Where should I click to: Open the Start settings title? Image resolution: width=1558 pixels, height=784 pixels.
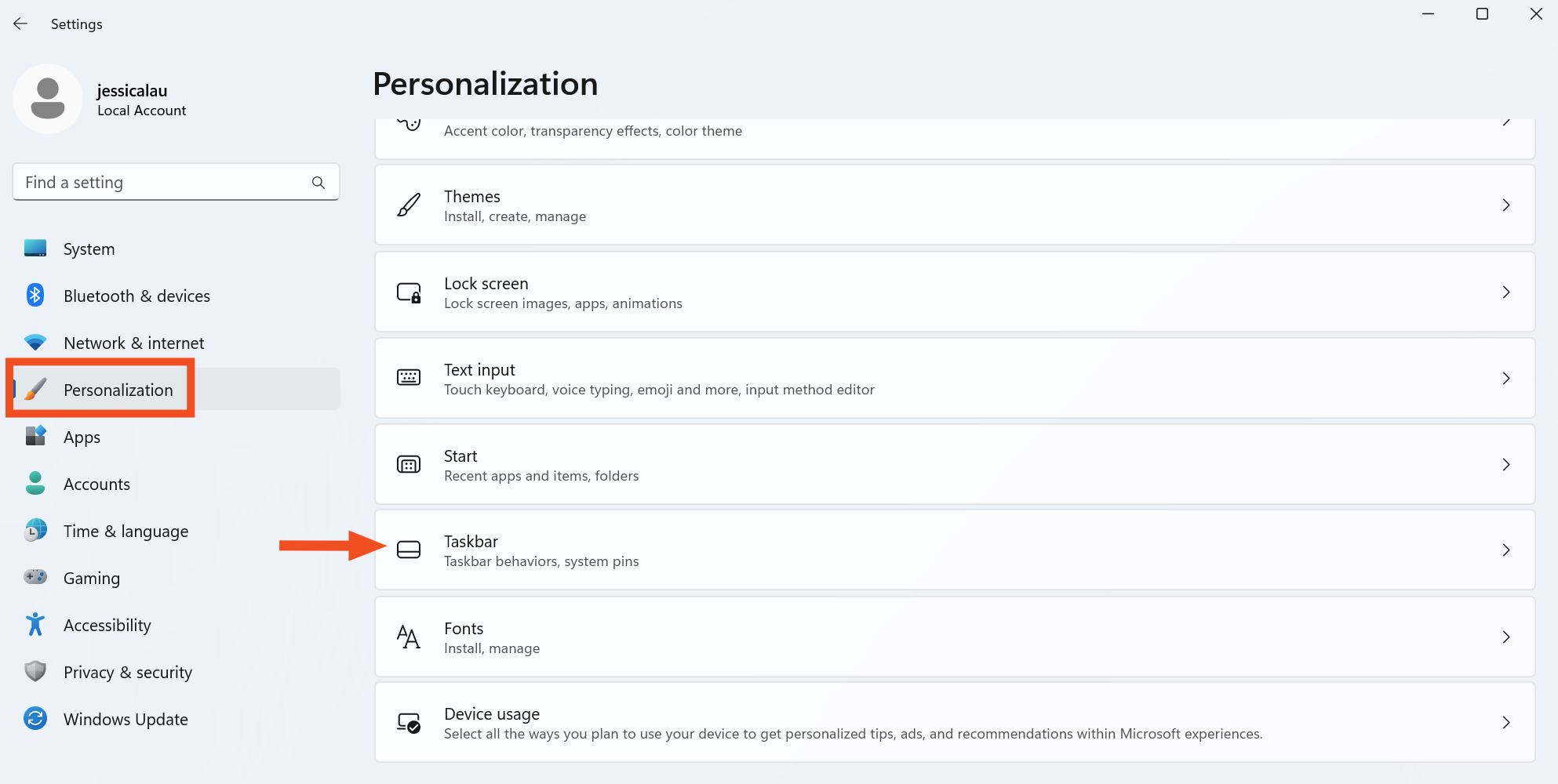click(x=460, y=456)
